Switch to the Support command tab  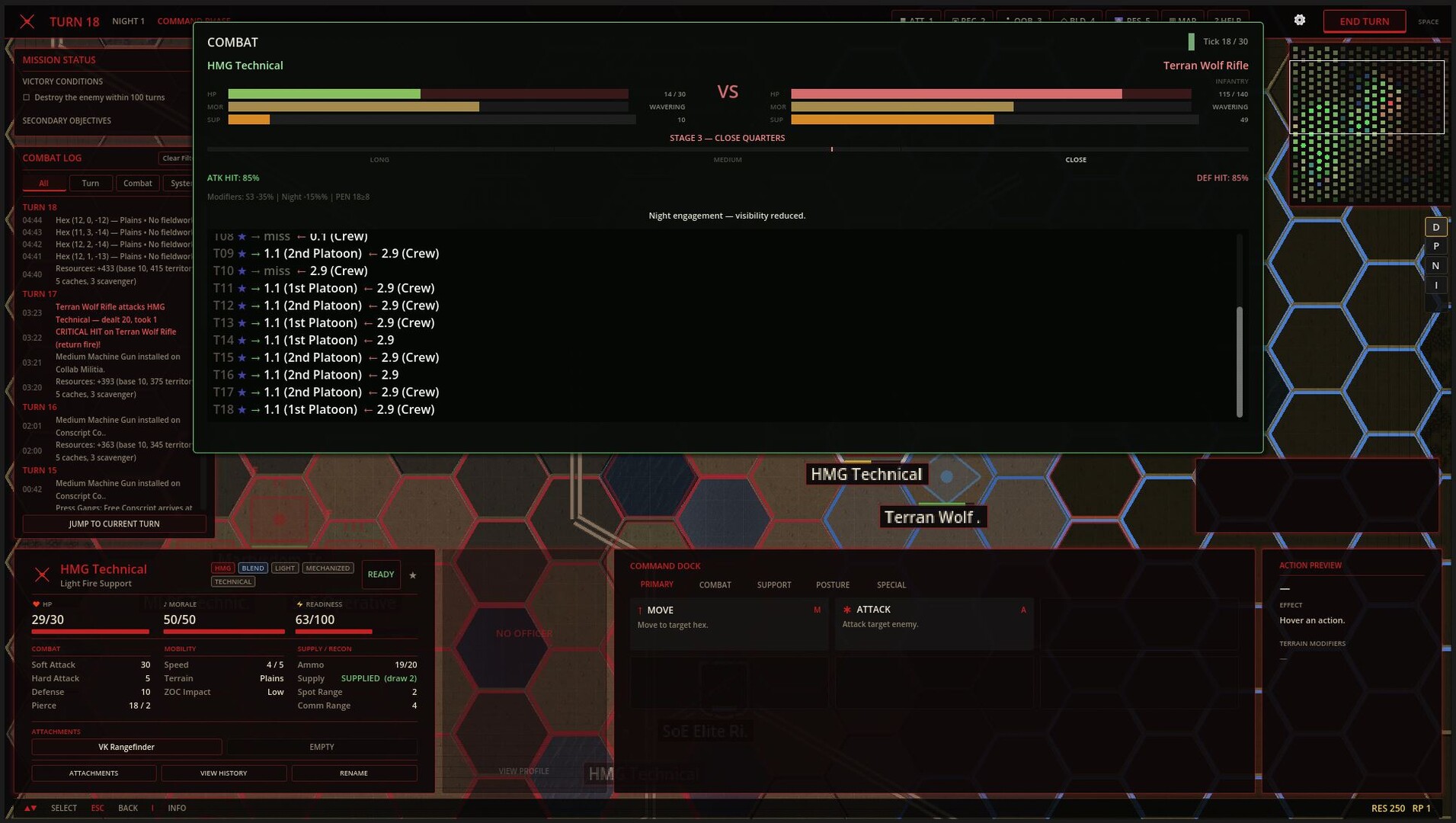pos(774,585)
